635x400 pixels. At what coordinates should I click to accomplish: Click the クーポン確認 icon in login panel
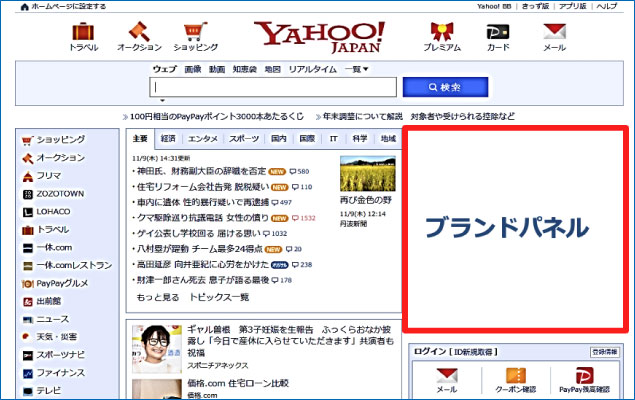pyautogui.click(x=516, y=375)
